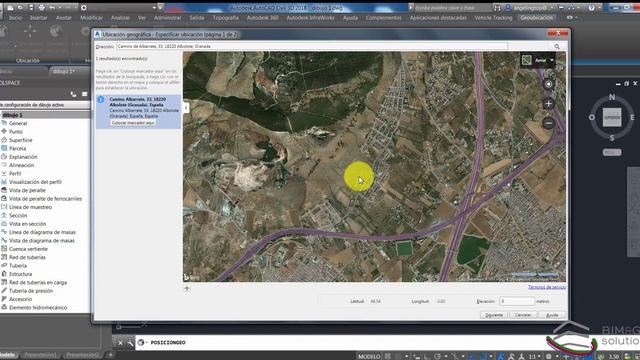Close the command line with its X icon
The image size is (640, 360).
pyautogui.click(x=120, y=343)
